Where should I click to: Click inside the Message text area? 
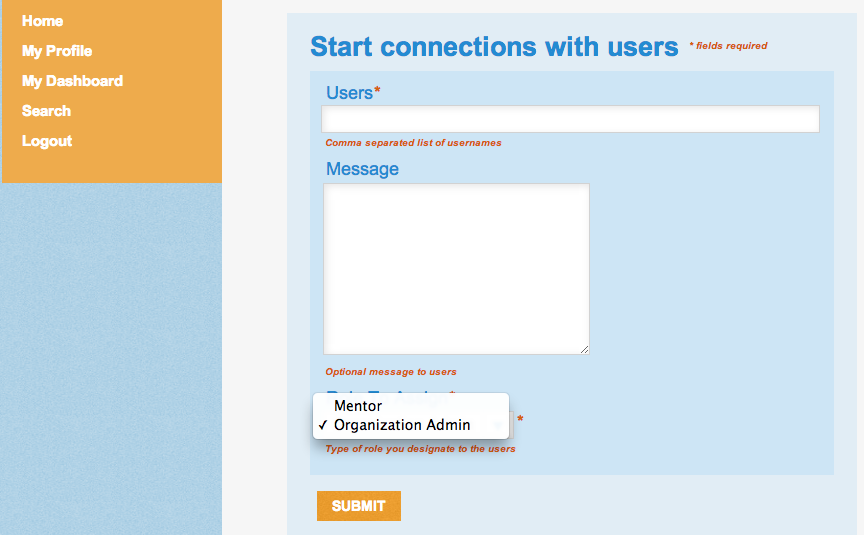(456, 268)
